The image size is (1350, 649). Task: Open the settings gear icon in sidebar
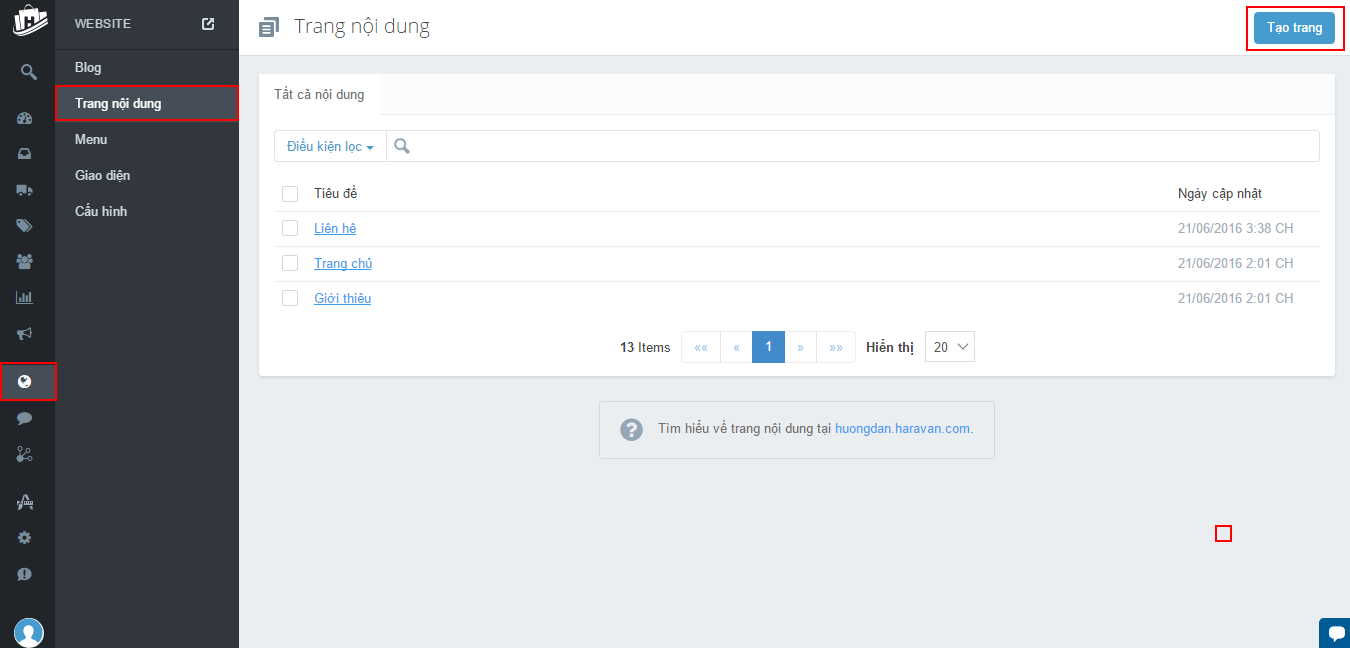(26, 538)
